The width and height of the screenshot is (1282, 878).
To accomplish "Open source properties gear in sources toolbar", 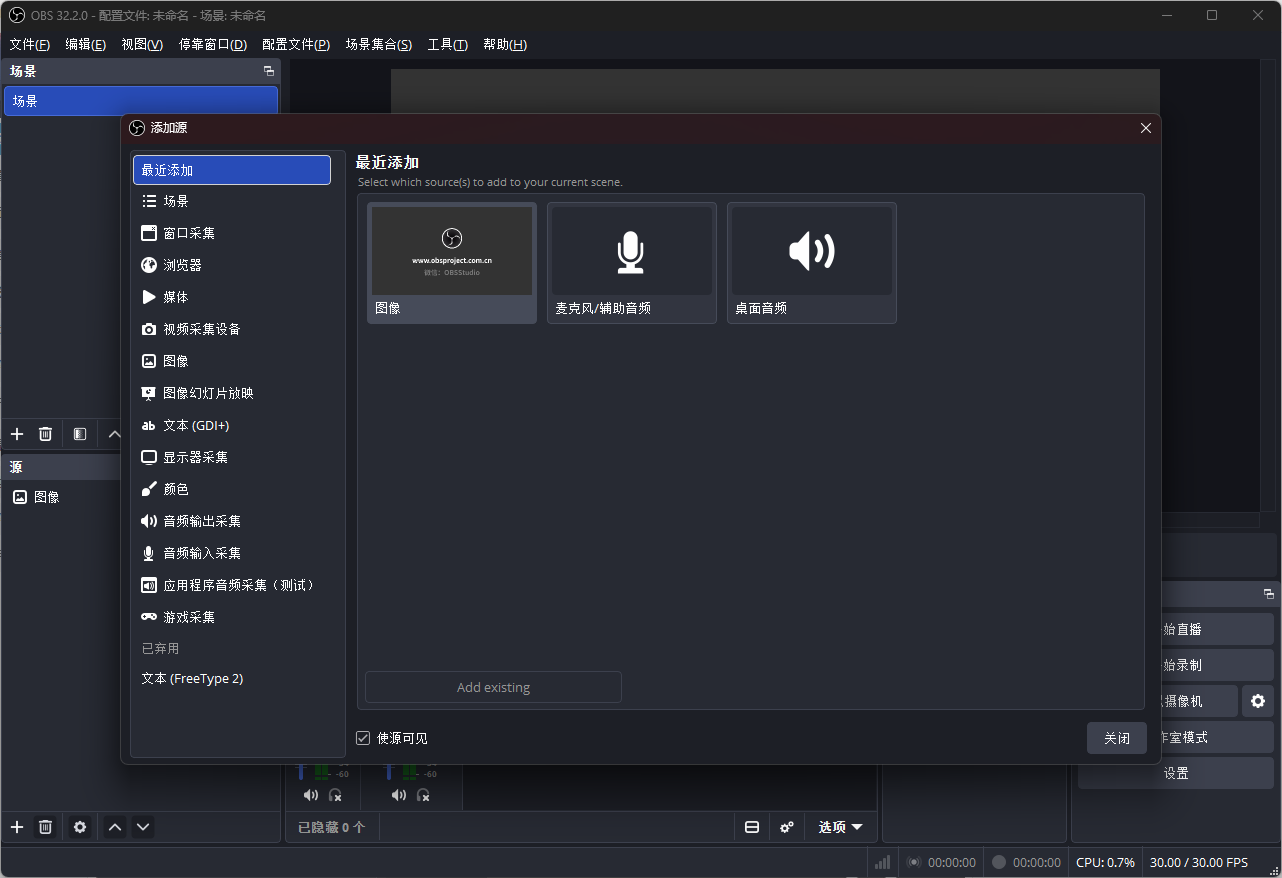I will [80, 827].
